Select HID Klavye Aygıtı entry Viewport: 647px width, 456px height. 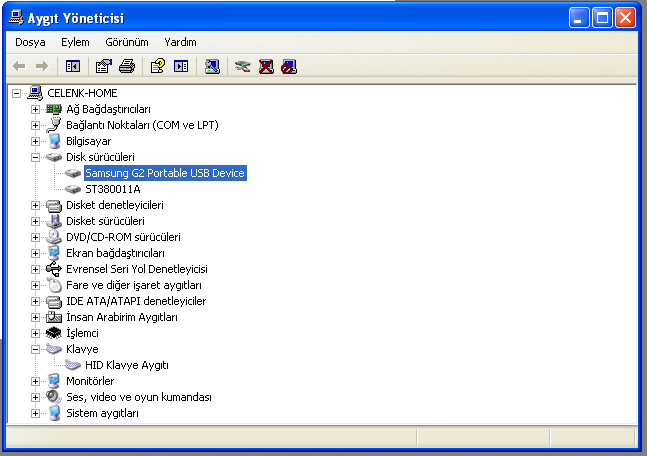(x=127, y=365)
